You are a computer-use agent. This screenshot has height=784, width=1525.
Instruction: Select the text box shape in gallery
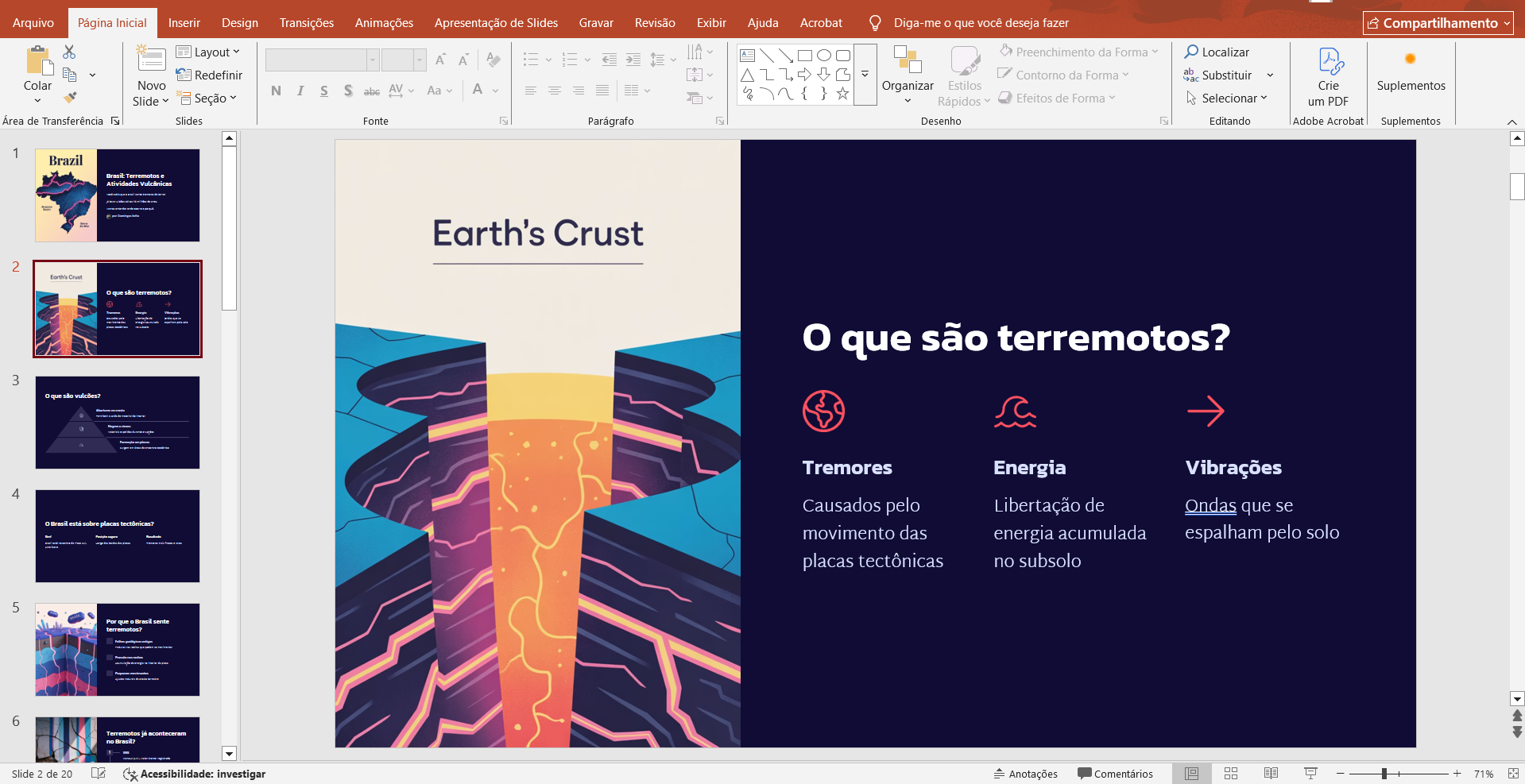(748, 56)
